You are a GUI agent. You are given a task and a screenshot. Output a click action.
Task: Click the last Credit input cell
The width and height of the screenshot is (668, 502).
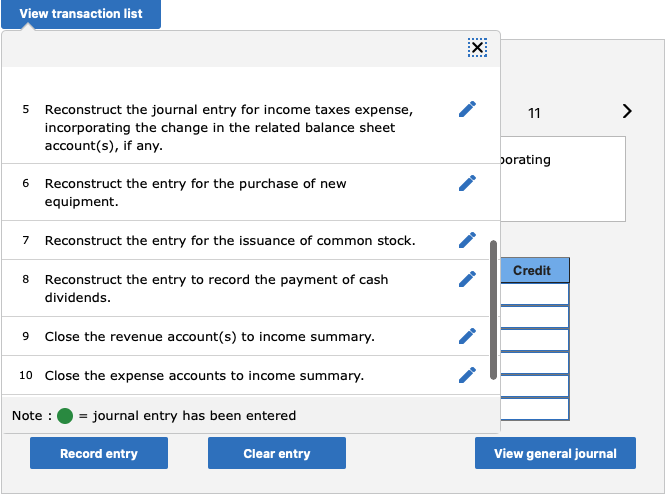coord(535,409)
